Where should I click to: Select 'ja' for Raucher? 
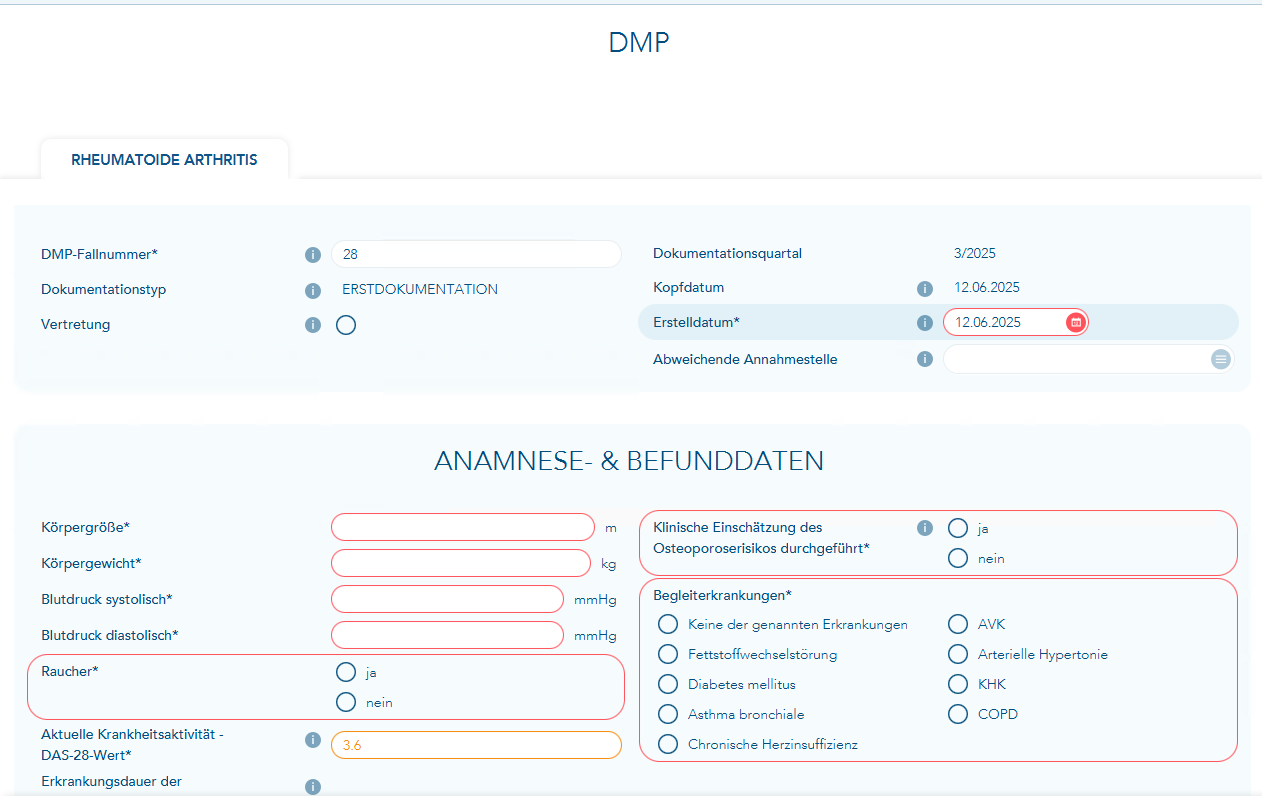(x=346, y=672)
